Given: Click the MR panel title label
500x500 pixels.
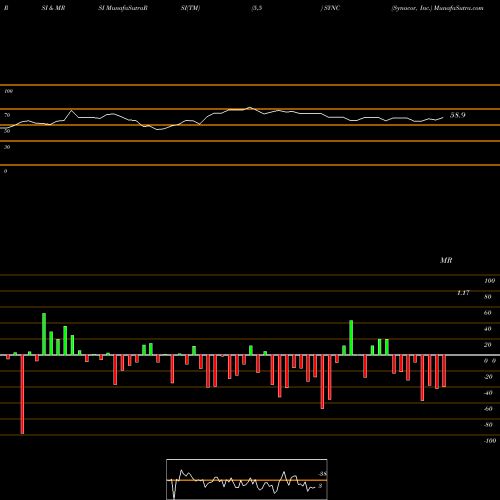Looking at the screenshot, I should tap(446, 260).
